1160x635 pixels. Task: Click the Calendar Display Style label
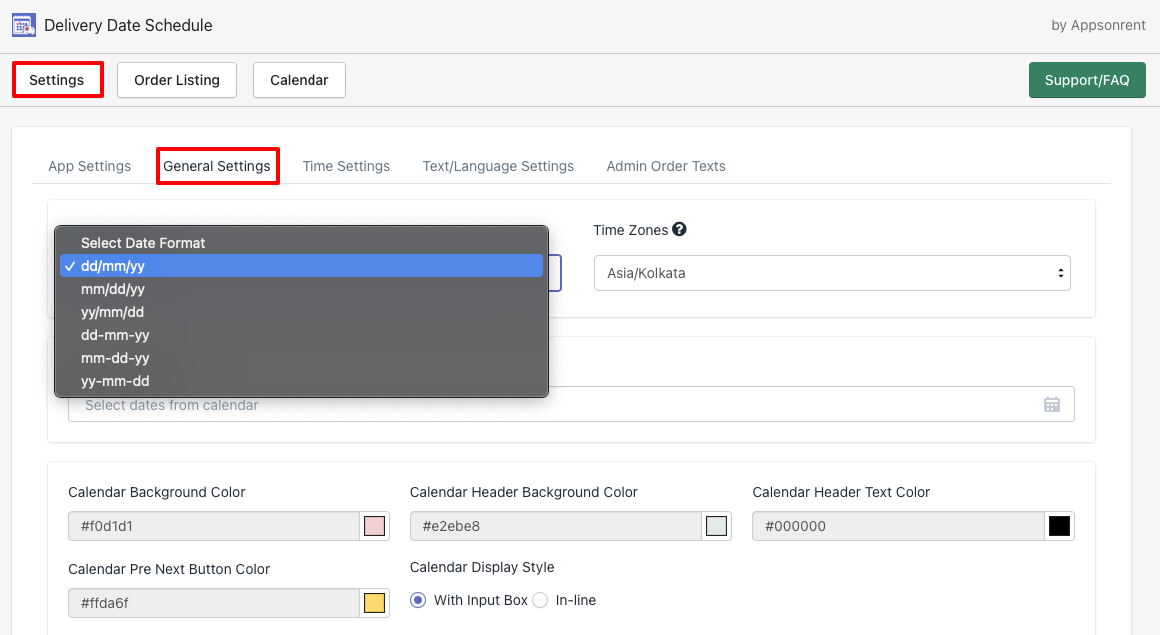click(x=482, y=567)
